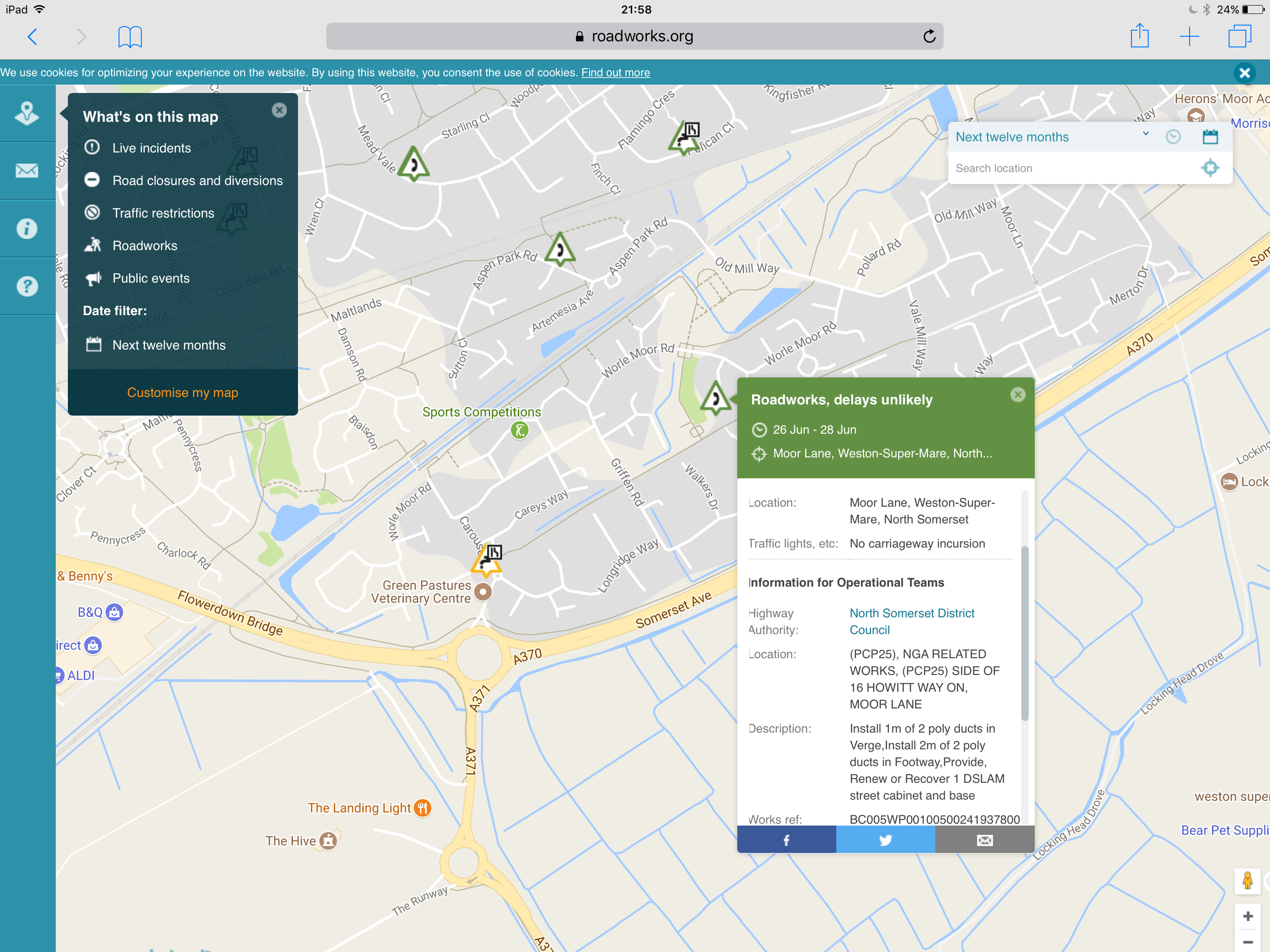1270x952 pixels.
Task: Reload the roadworks.org page
Action: 930,36
